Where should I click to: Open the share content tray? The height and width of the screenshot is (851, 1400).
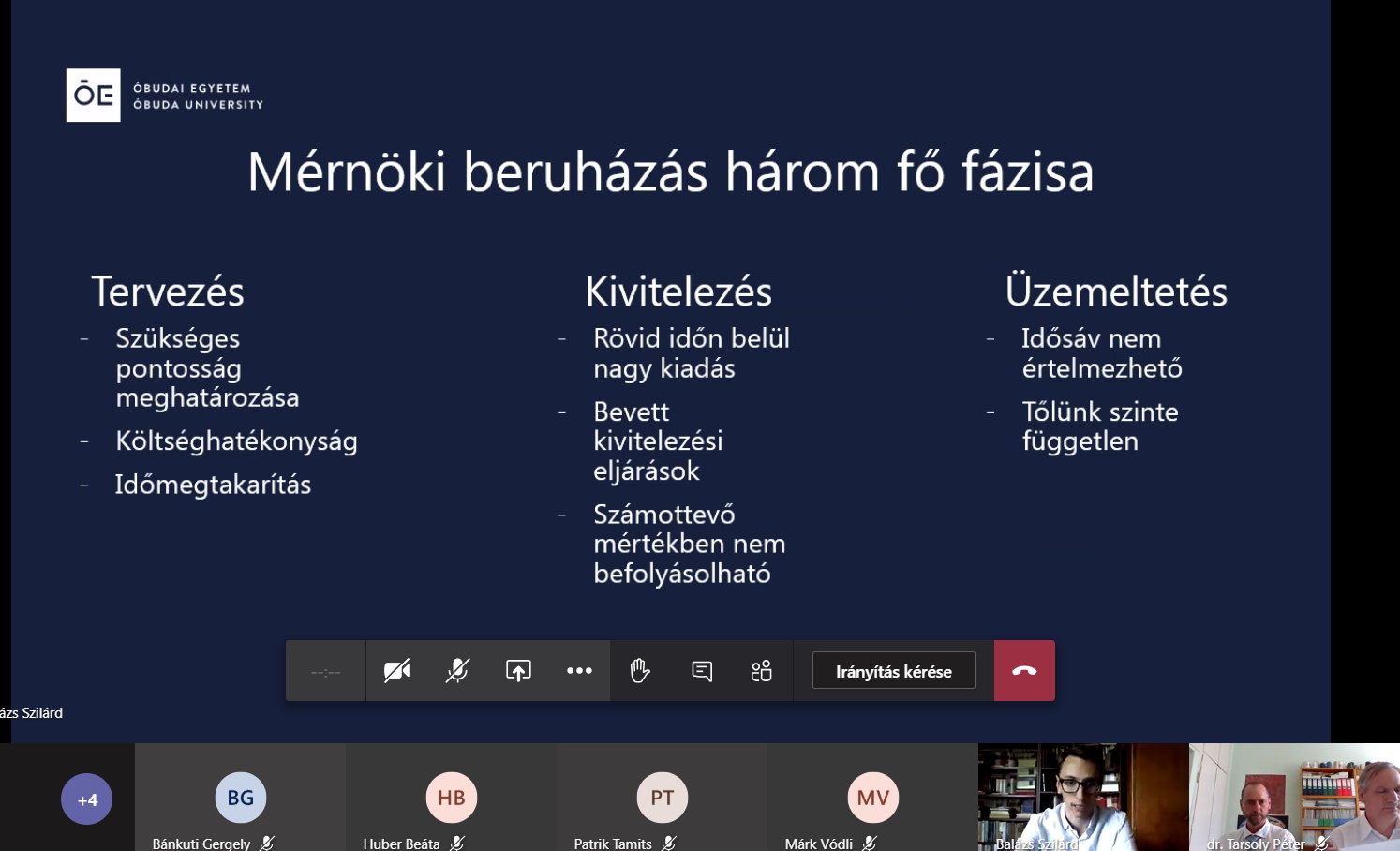(x=518, y=671)
